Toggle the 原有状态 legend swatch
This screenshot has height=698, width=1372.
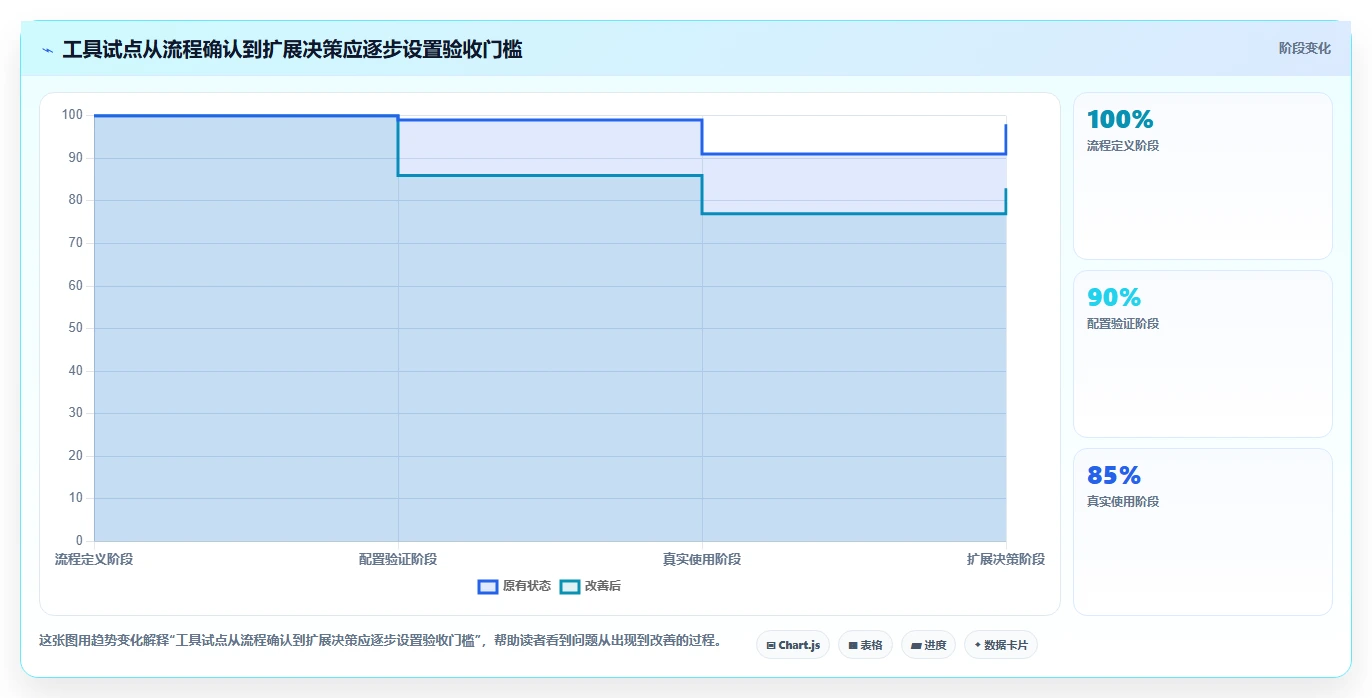coord(488,586)
